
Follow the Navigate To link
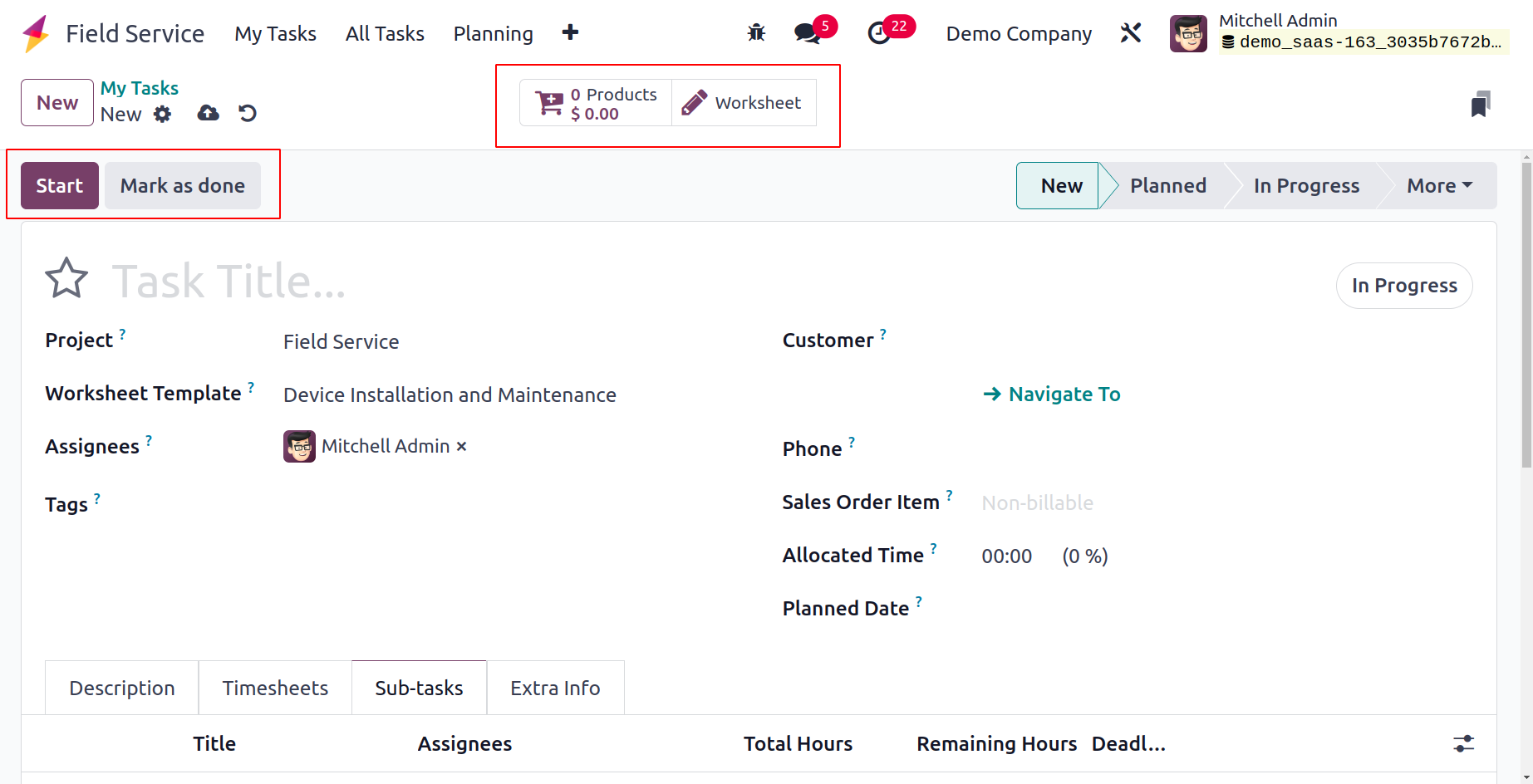[1052, 394]
